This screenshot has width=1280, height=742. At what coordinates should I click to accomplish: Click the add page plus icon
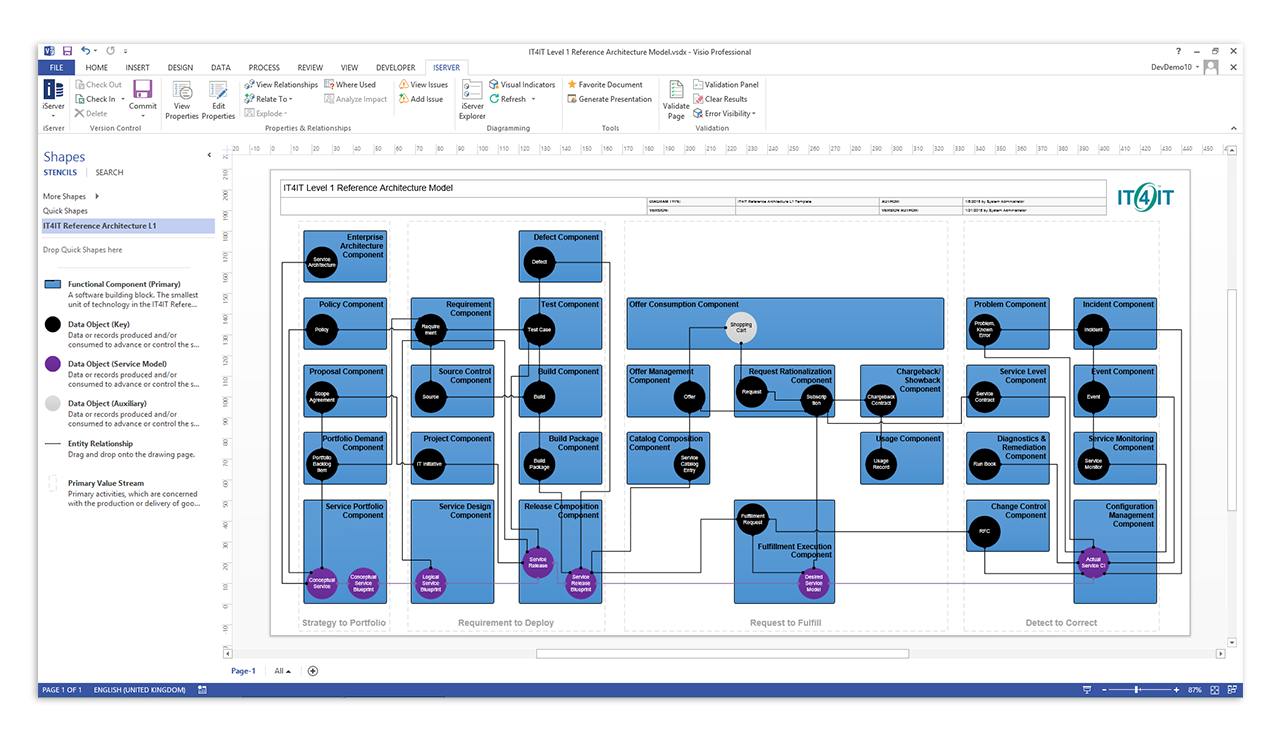(x=313, y=671)
